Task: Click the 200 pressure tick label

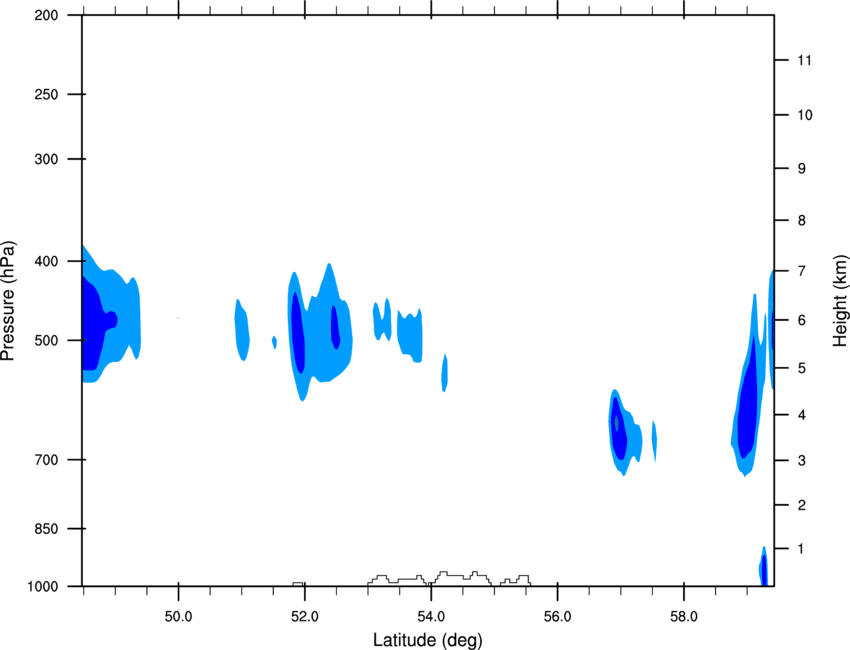Action: tap(46, 15)
